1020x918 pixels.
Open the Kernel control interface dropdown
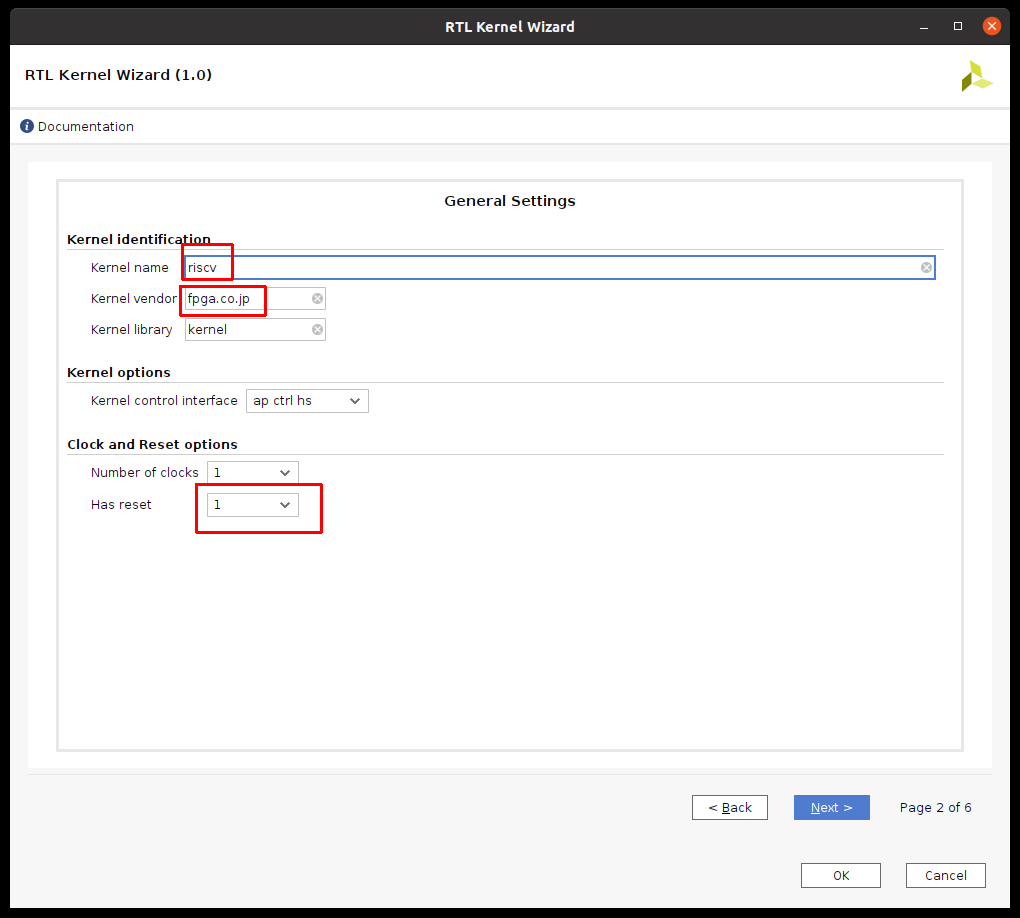(307, 401)
